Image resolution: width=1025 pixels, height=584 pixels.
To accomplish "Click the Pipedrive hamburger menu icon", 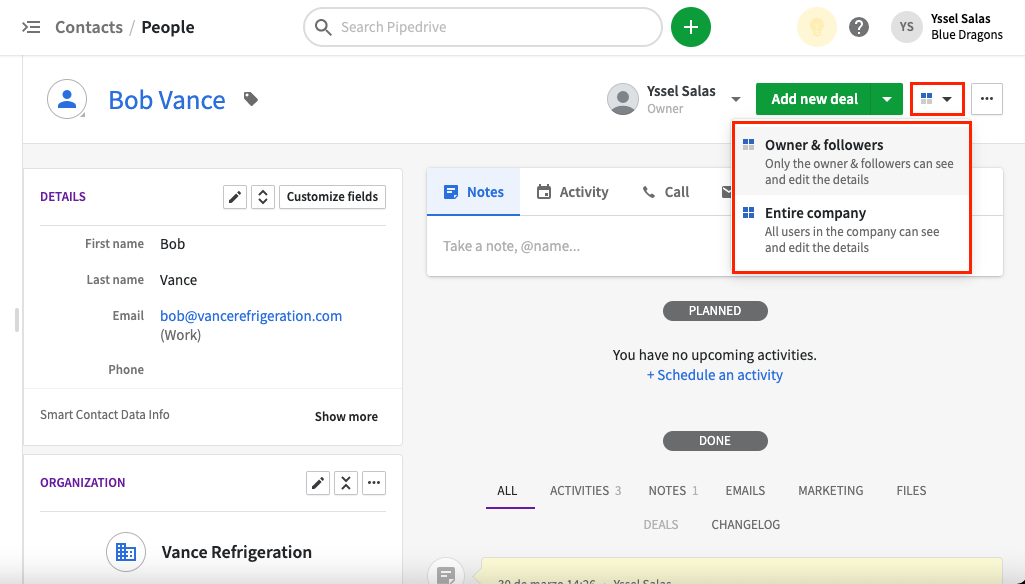I will tap(33, 27).
